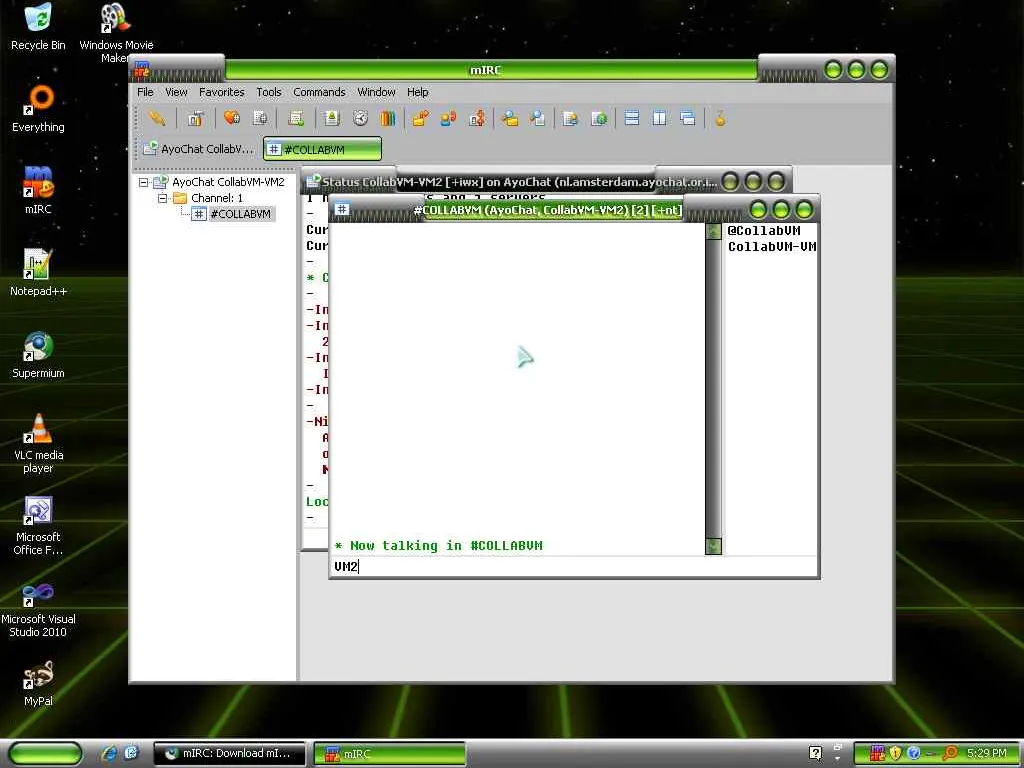Click the DCC Chat toolbar icon
This screenshot has height=768, width=1024.
pos(449,118)
